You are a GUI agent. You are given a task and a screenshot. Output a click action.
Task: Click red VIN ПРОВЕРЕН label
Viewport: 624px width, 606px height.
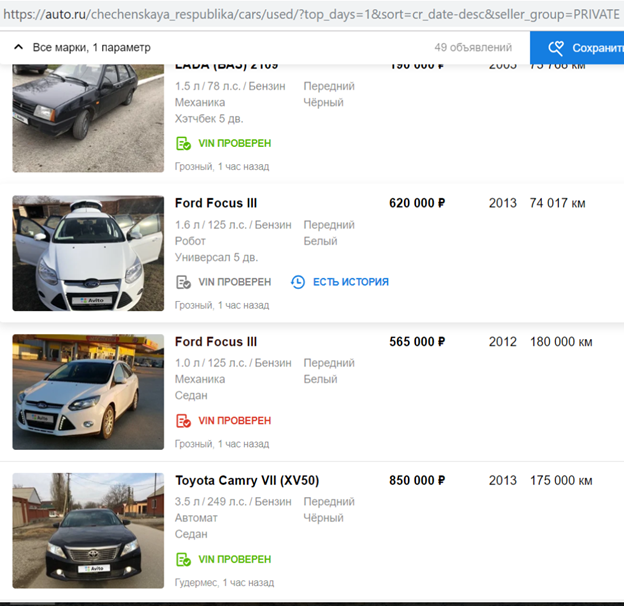coord(234,421)
